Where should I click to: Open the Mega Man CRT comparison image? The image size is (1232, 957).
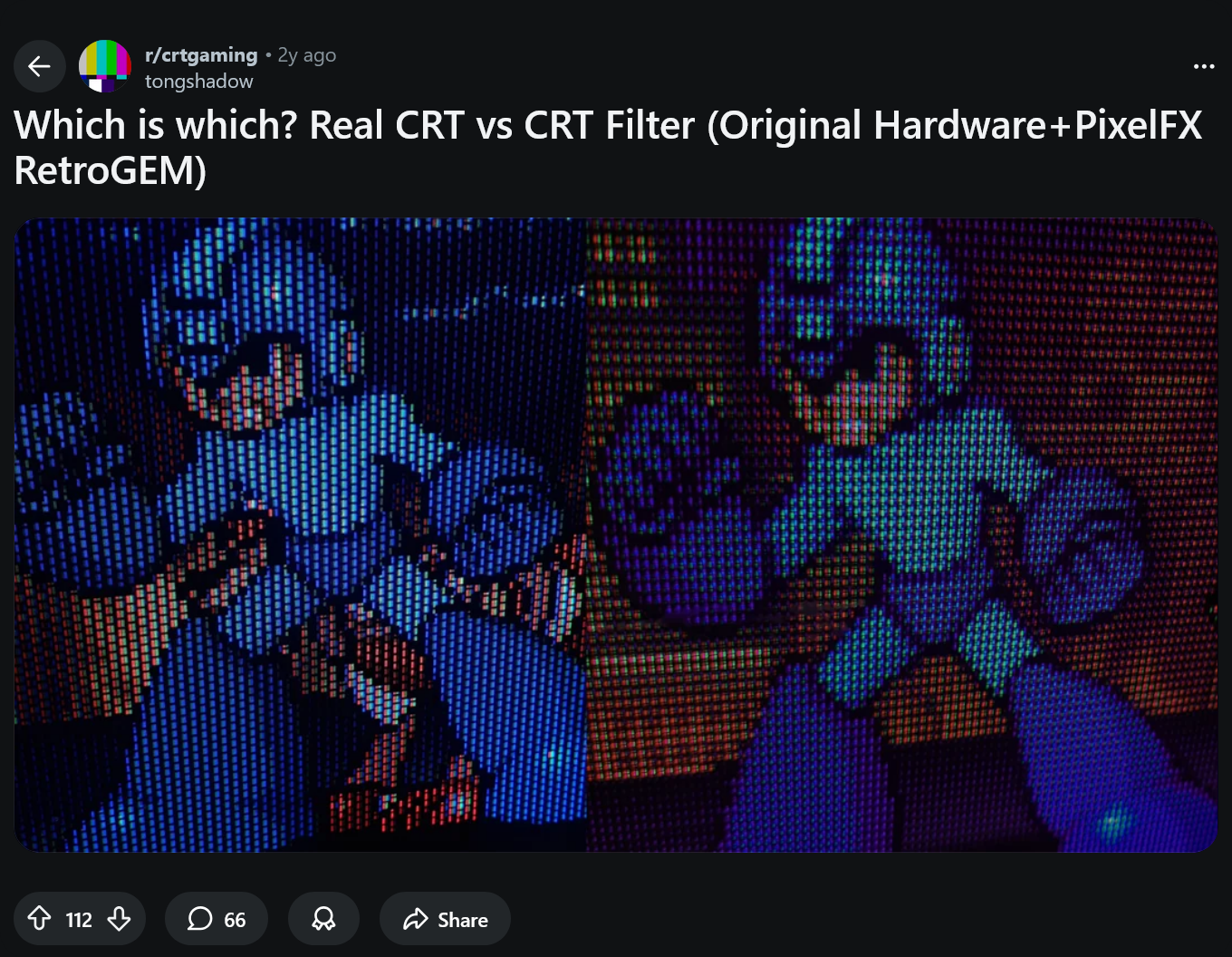coord(616,535)
